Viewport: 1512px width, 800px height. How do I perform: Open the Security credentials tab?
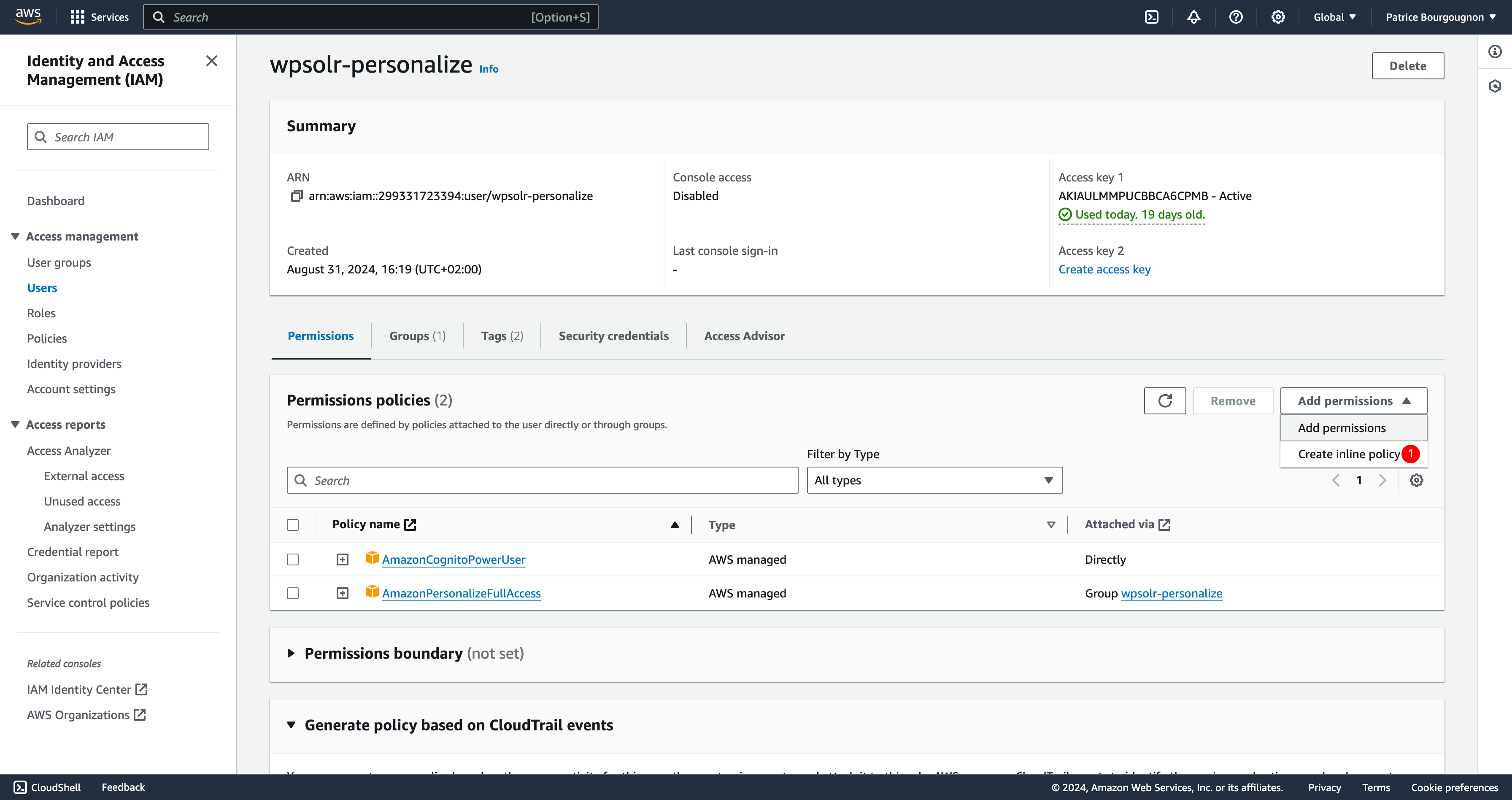613,336
